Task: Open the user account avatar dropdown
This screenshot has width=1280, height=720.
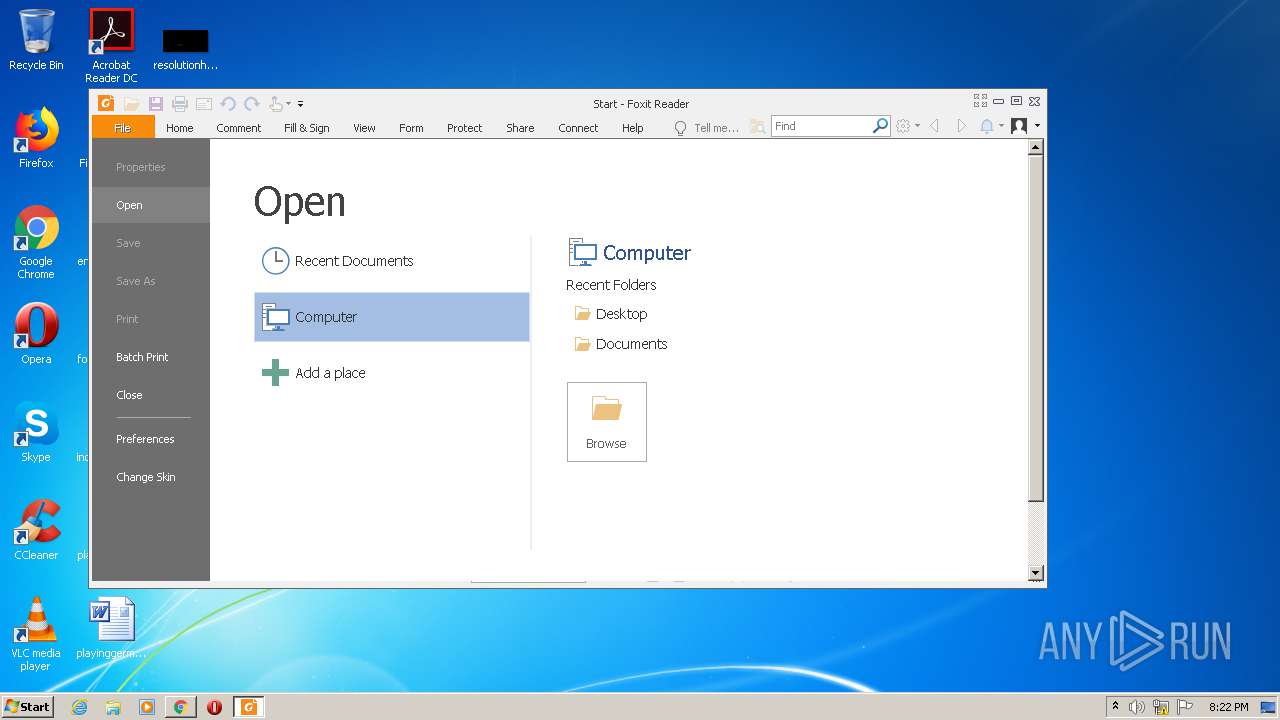Action: [1025, 126]
